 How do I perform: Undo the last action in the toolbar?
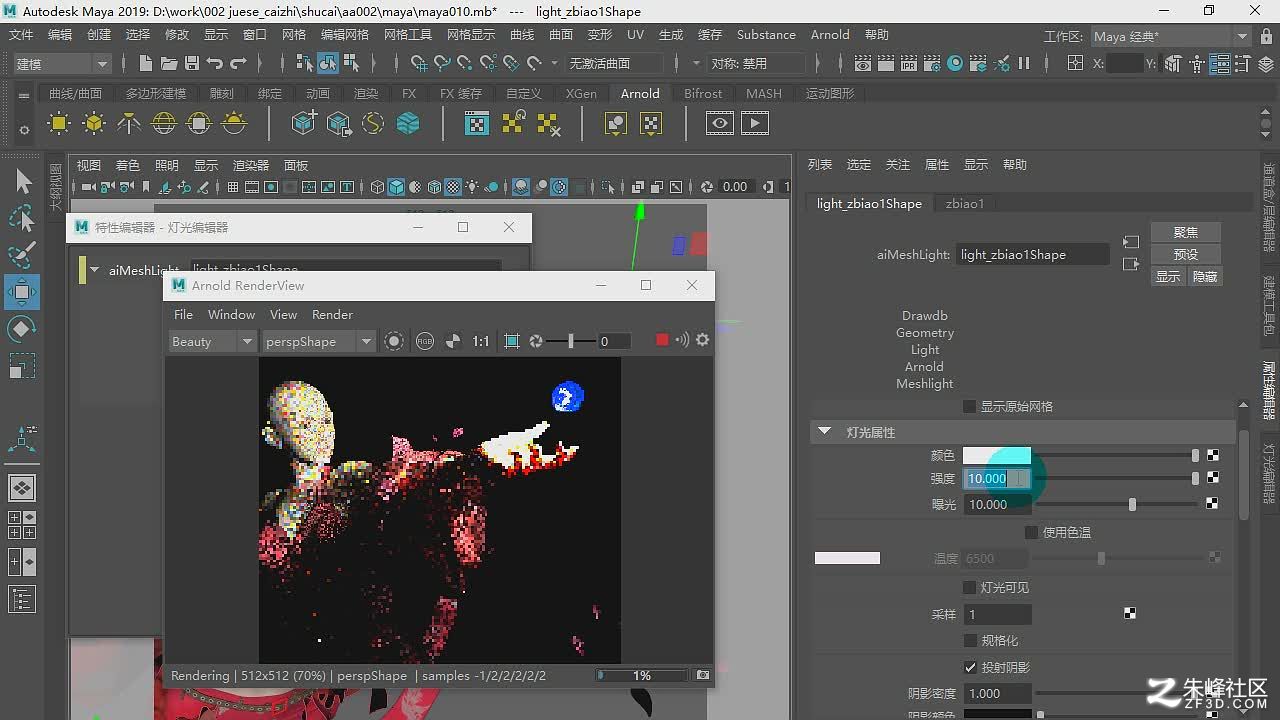(x=215, y=63)
